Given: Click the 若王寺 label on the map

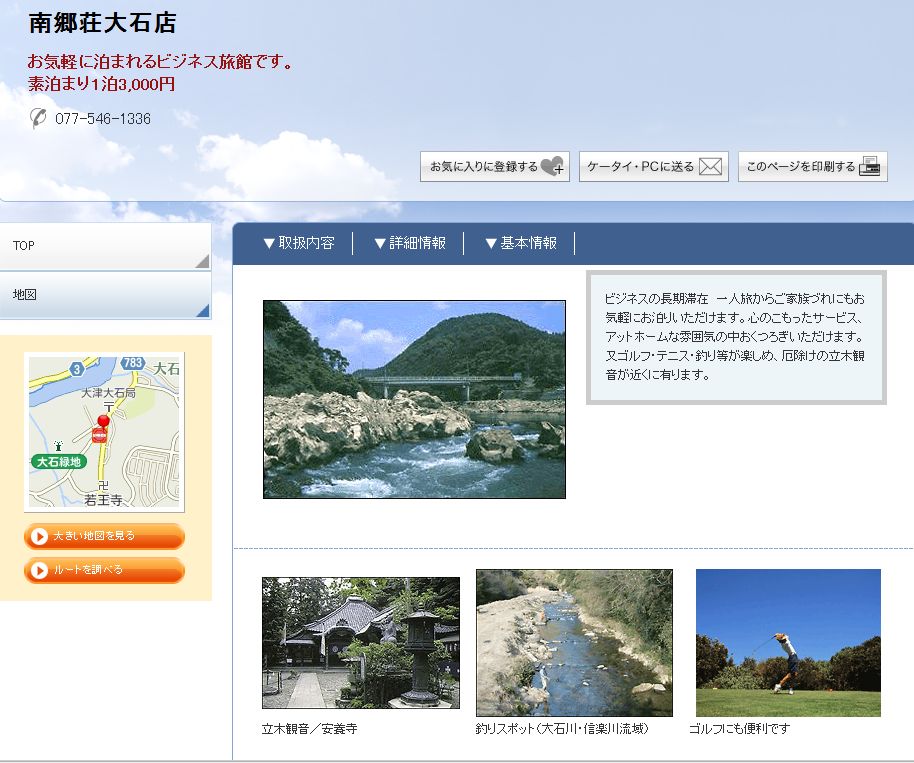Looking at the screenshot, I should [x=103, y=500].
